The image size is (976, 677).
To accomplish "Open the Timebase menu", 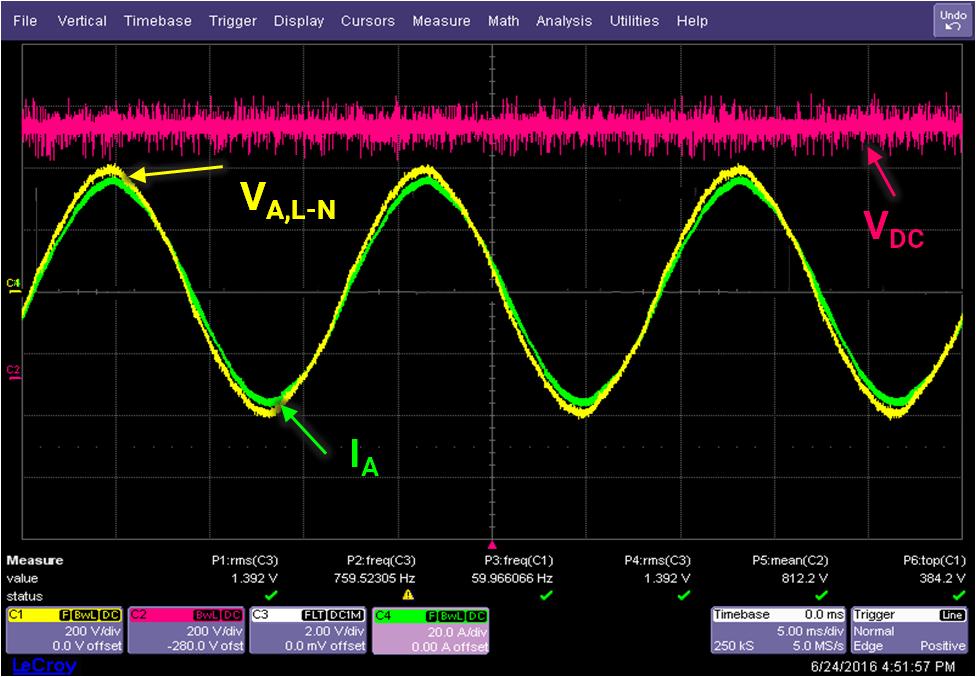I will [157, 21].
